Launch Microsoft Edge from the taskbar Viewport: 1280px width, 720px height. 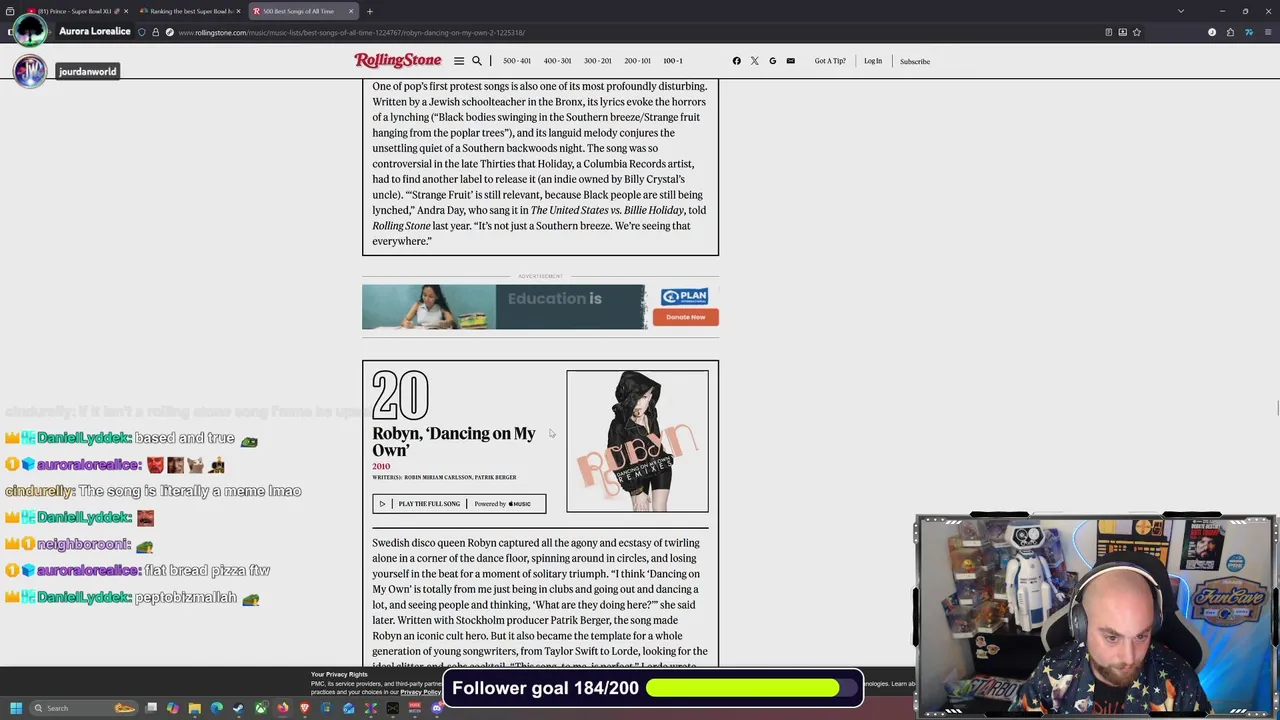click(217, 708)
